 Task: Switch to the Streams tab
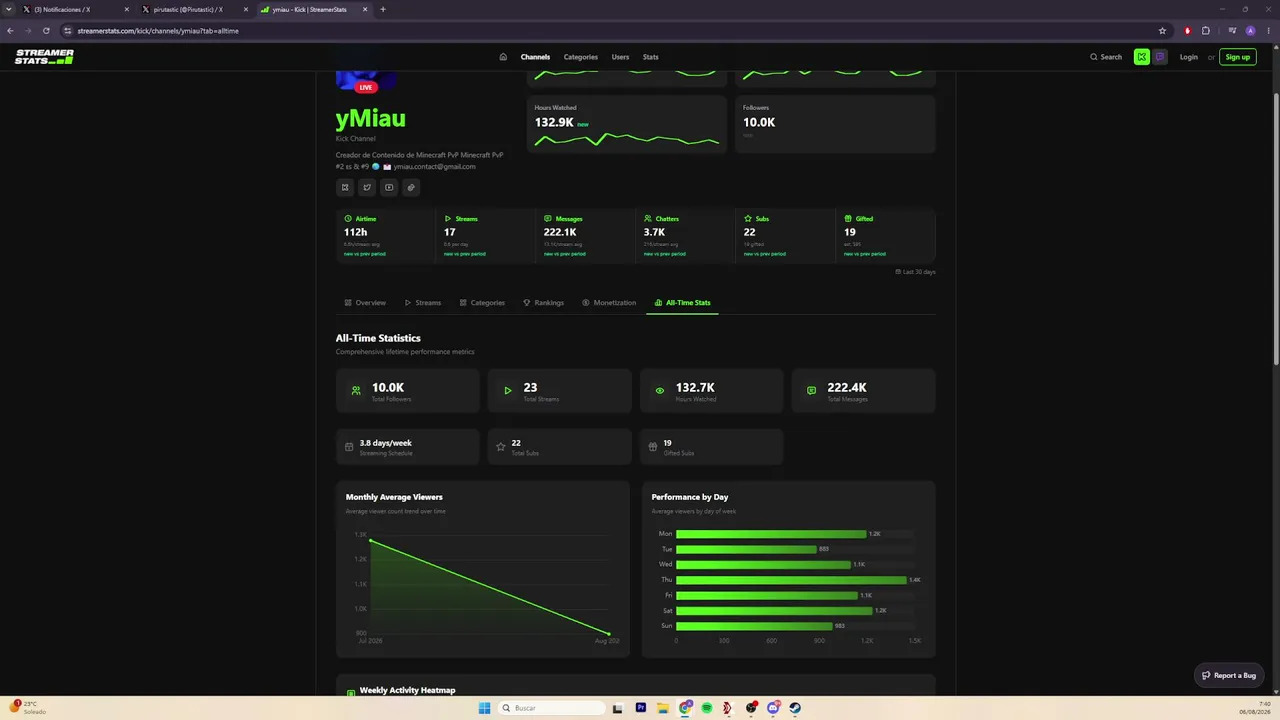(x=423, y=303)
